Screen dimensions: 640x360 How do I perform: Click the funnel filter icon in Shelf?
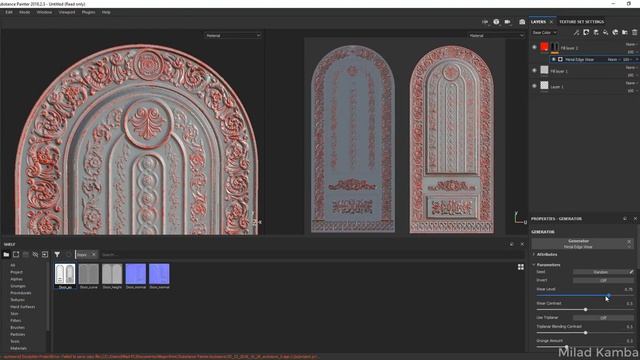[x=57, y=254]
